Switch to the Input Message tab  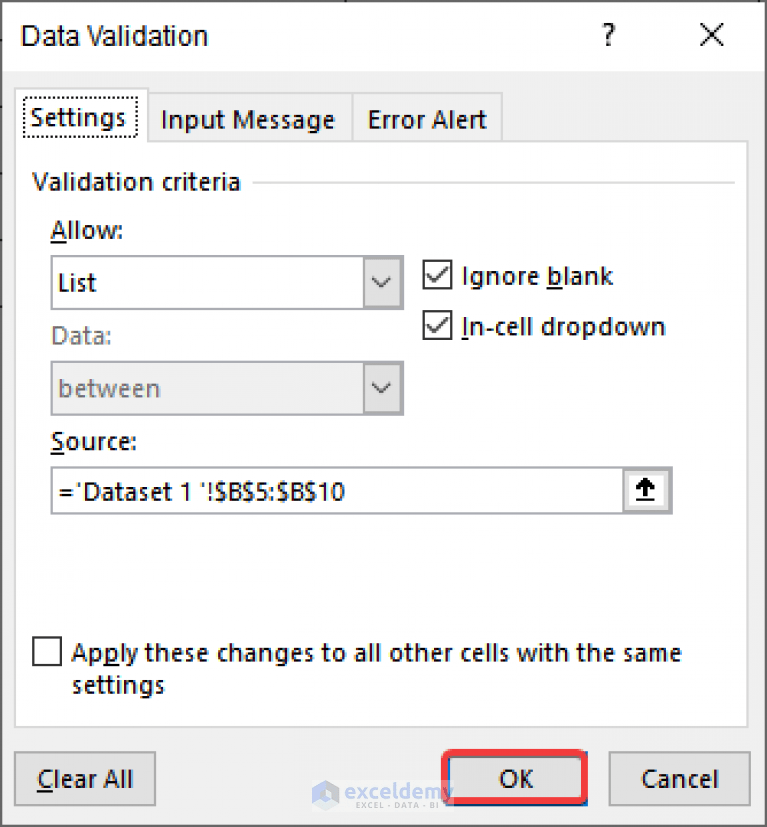pos(247,118)
